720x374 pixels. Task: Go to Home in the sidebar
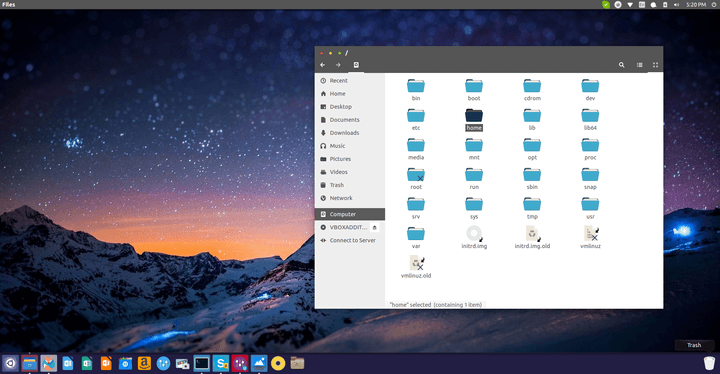coord(350,94)
